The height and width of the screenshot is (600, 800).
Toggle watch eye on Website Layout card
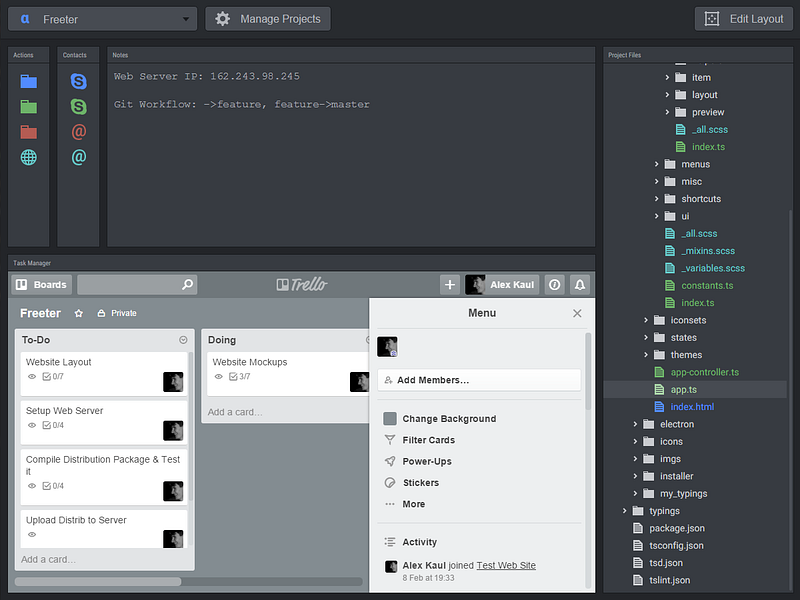click(x=32, y=377)
